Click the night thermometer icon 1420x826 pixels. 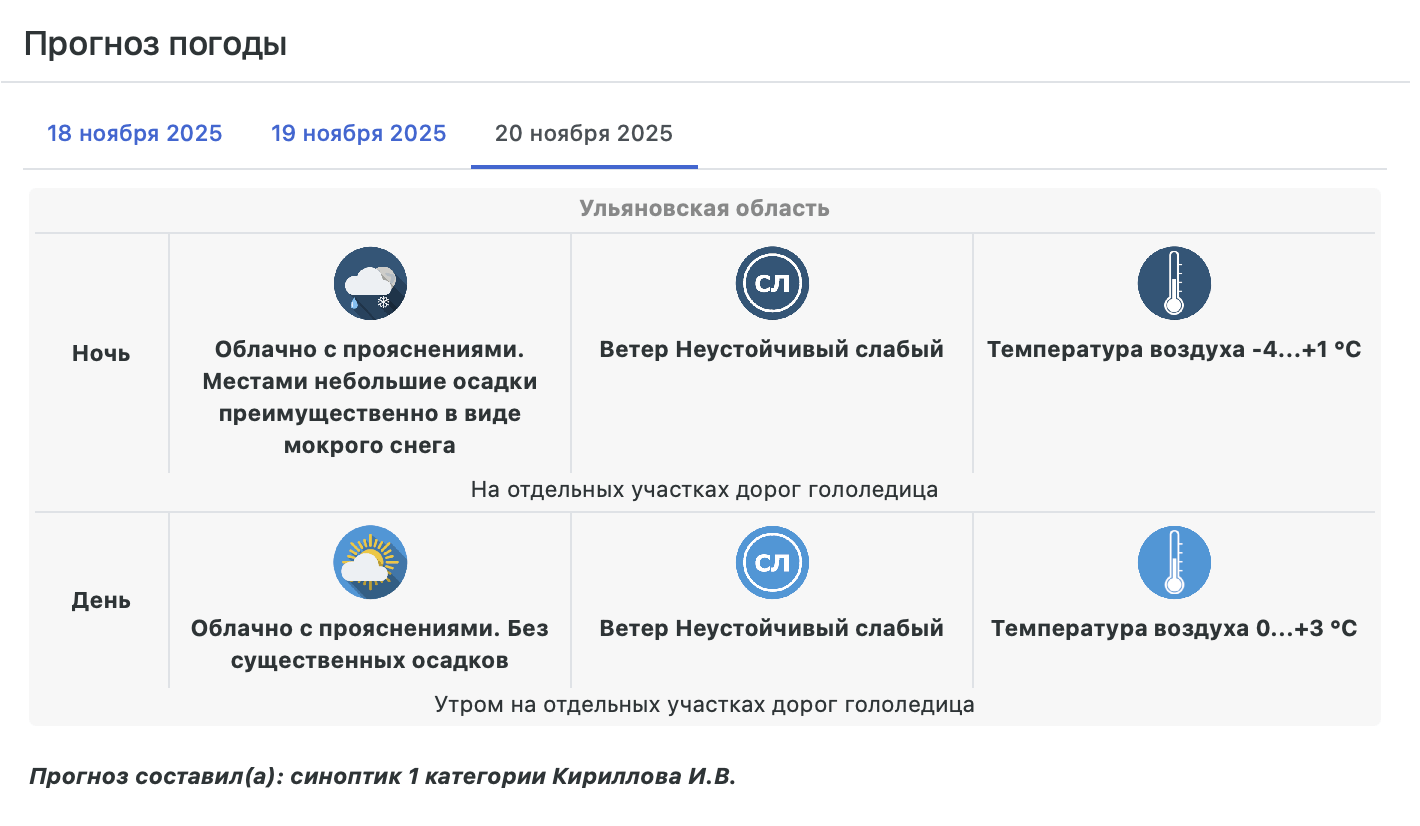[x=1174, y=284]
